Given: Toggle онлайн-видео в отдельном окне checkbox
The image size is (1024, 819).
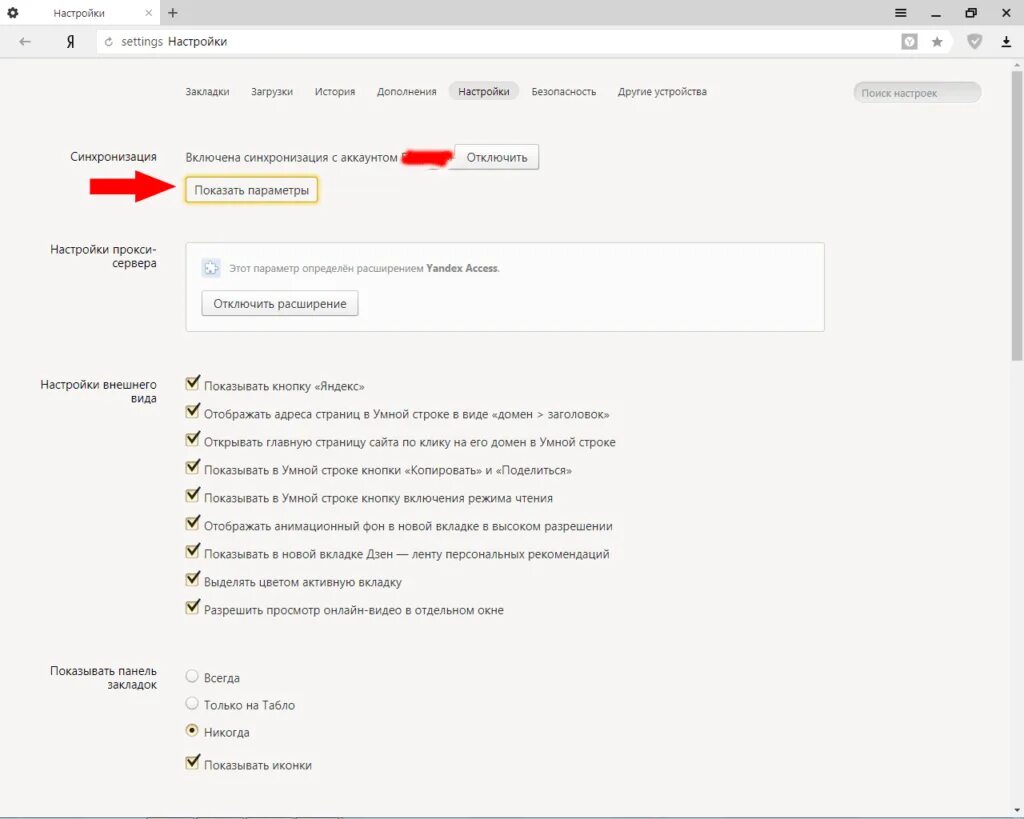Looking at the screenshot, I should [192, 607].
